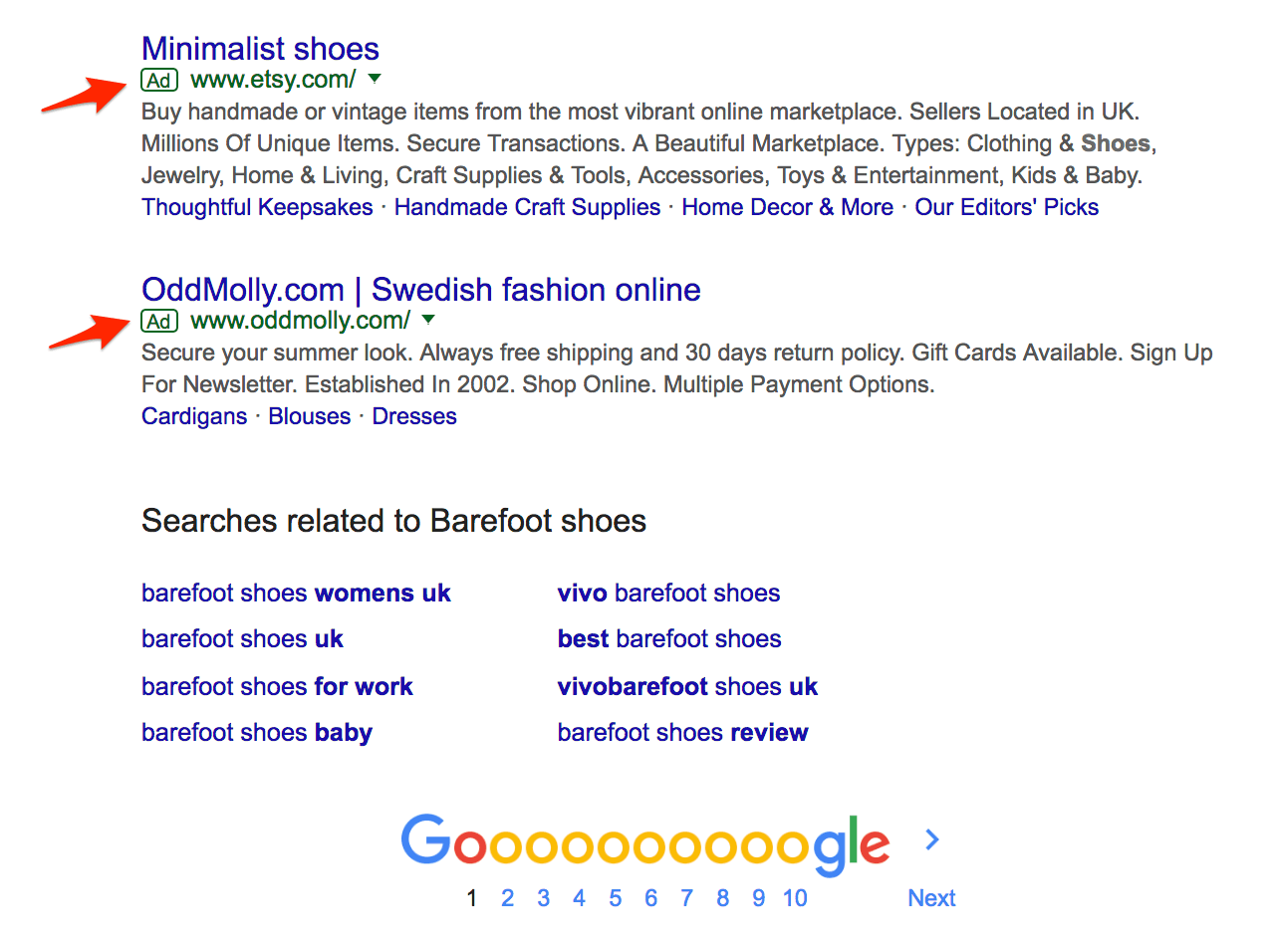
Task: Click the Next page link
Action: pos(931,898)
